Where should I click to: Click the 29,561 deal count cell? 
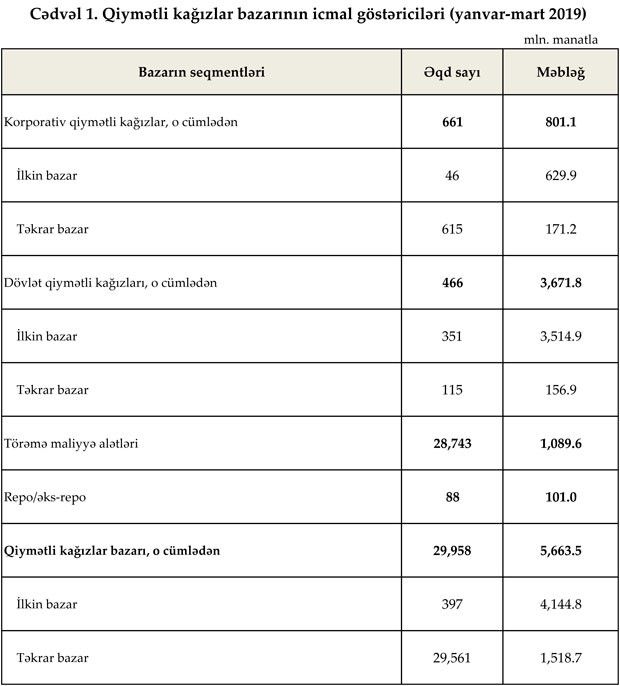point(452,658)
